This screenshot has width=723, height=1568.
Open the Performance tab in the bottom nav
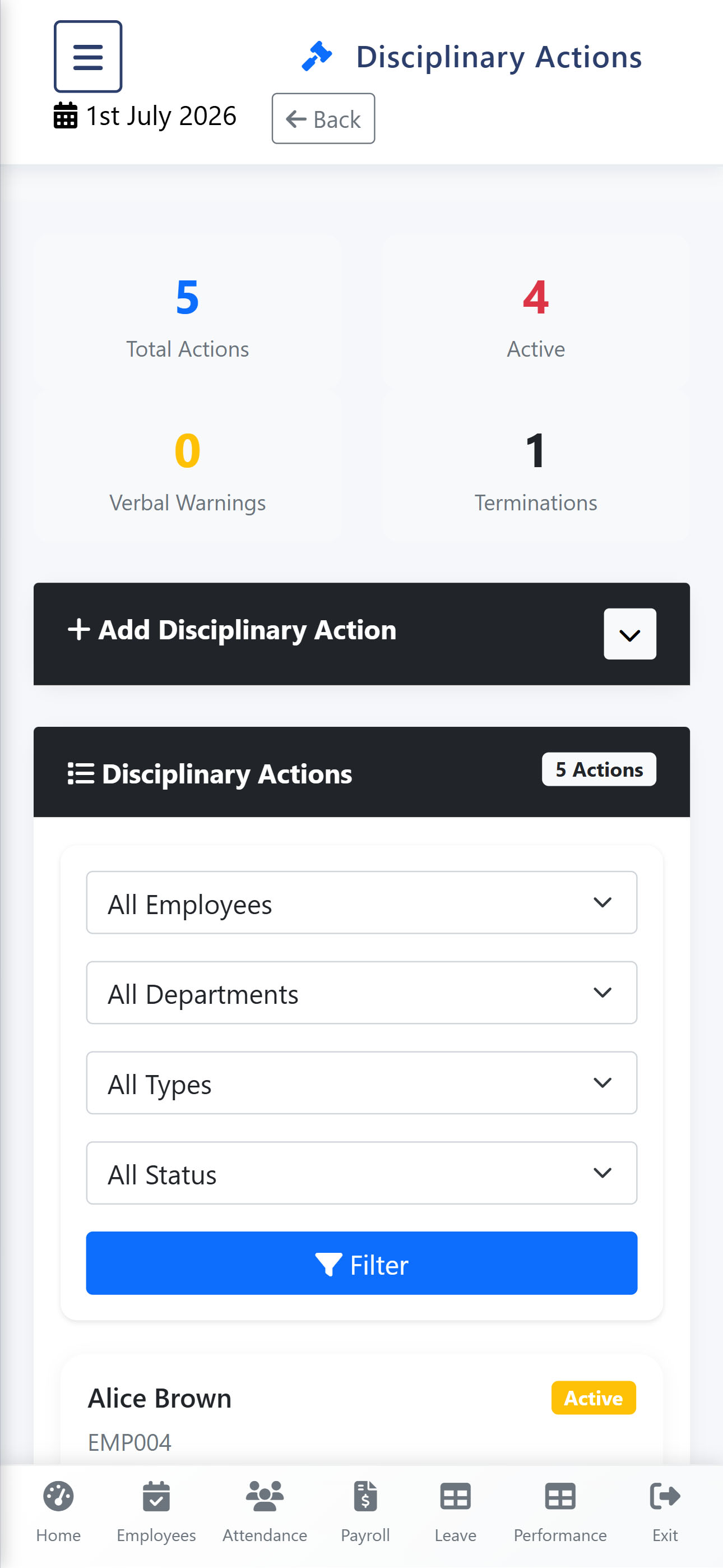(560, 1512)
